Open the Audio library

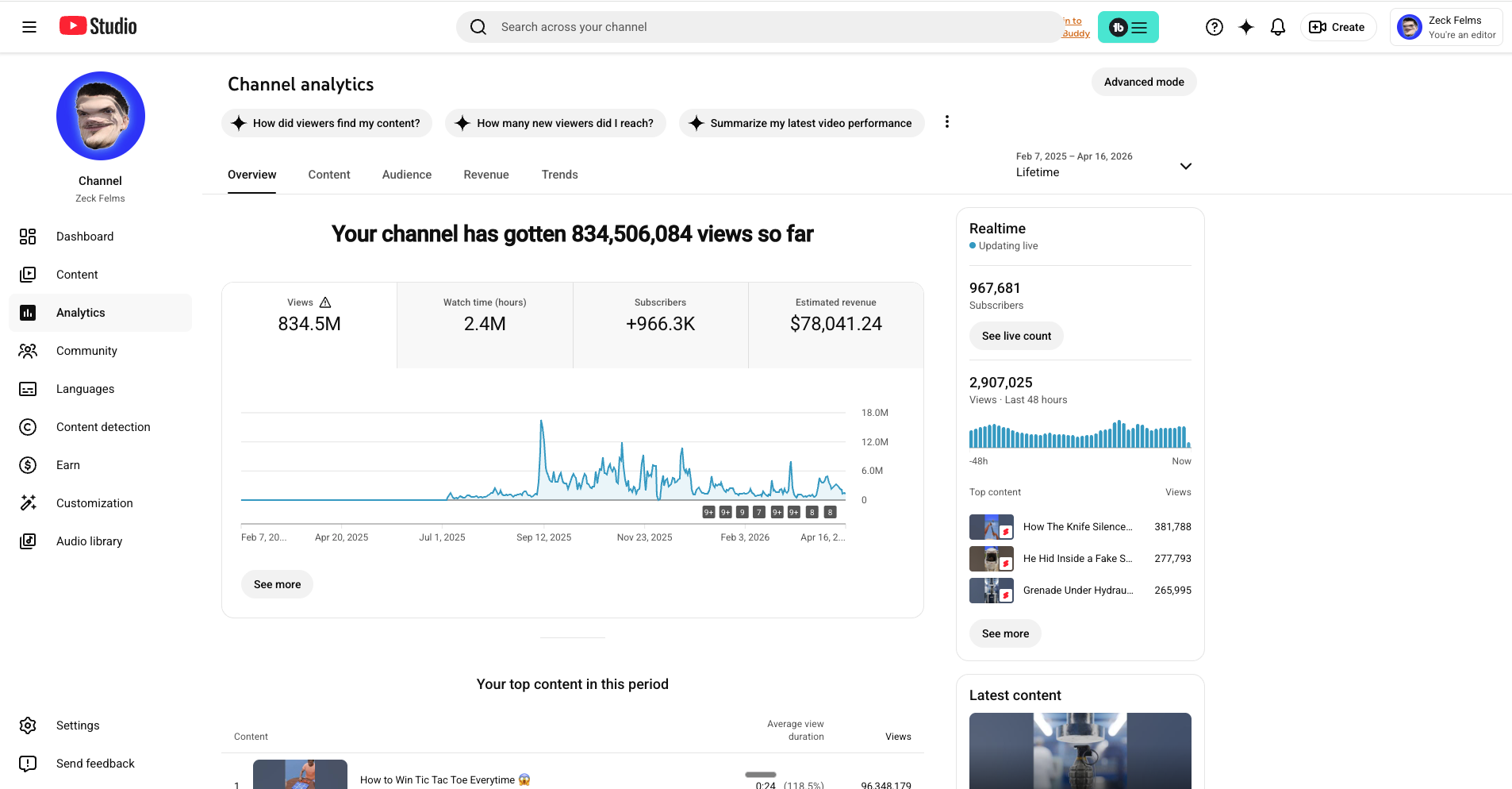(89, 541)
